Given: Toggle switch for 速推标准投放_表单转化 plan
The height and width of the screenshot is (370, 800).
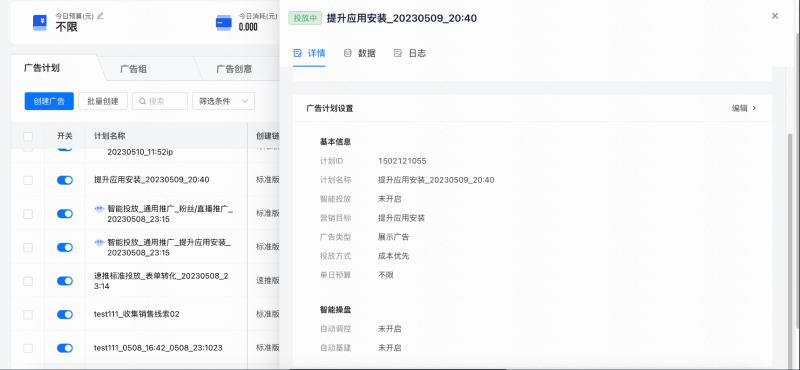Looking at the screenshot, I should pyautogui.click(x=65, y=281).
